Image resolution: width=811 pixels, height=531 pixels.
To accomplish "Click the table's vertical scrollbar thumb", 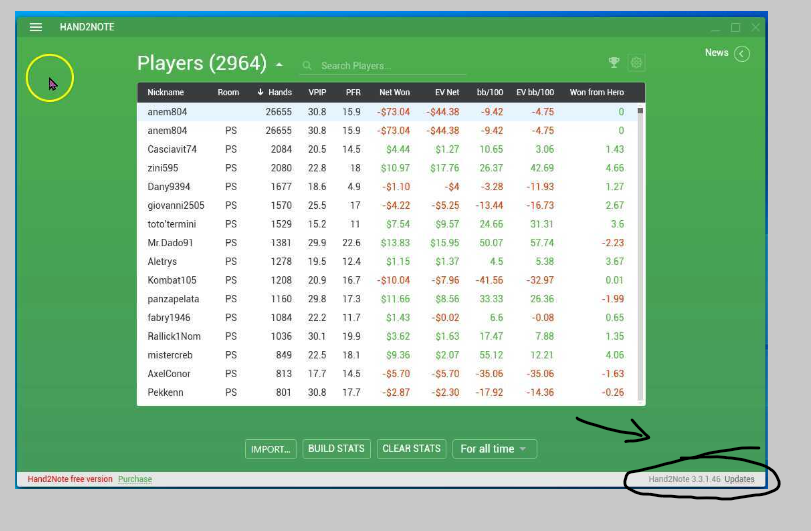I will pyautogui.click(x=640, y=111).
